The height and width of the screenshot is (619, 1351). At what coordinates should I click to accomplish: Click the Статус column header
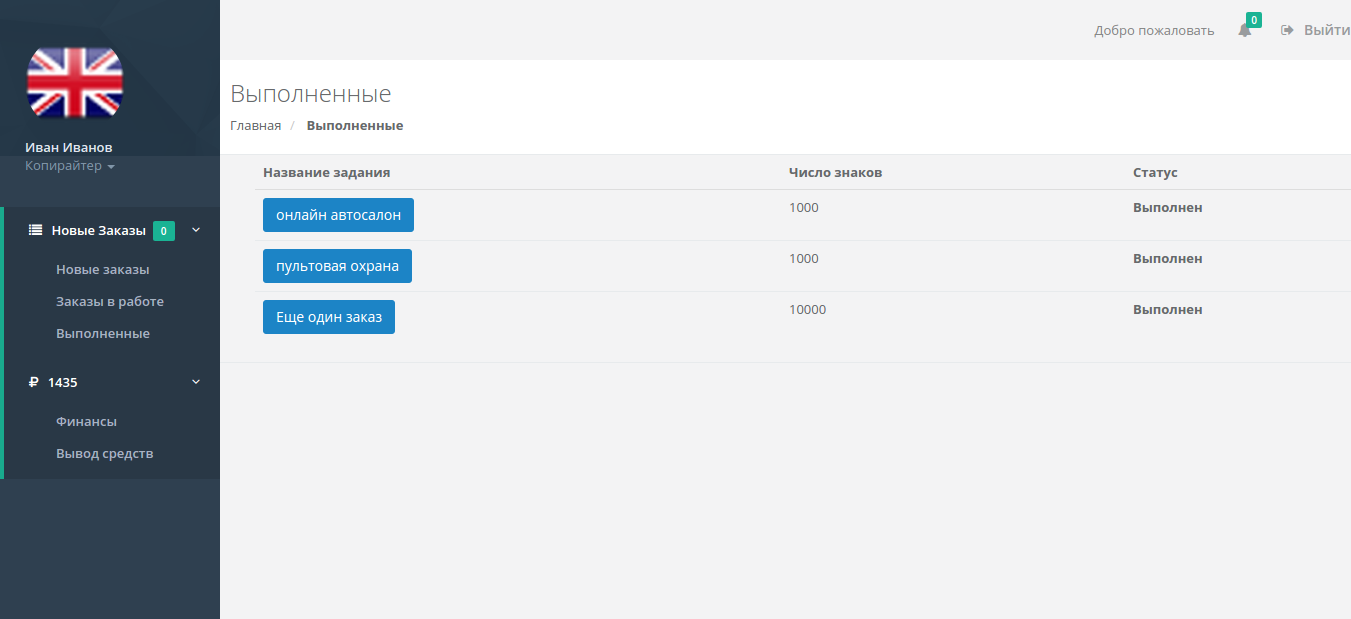click(x=1155, y=172)
